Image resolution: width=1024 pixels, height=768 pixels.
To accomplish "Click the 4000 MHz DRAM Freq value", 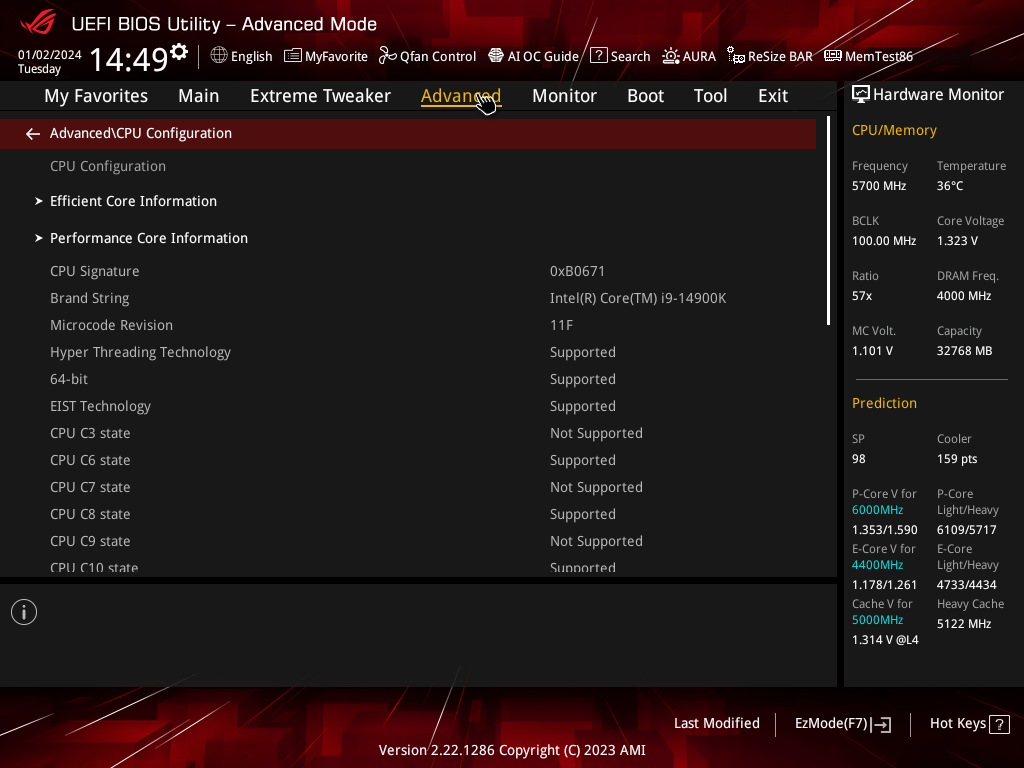I will [x=964, y=296].
